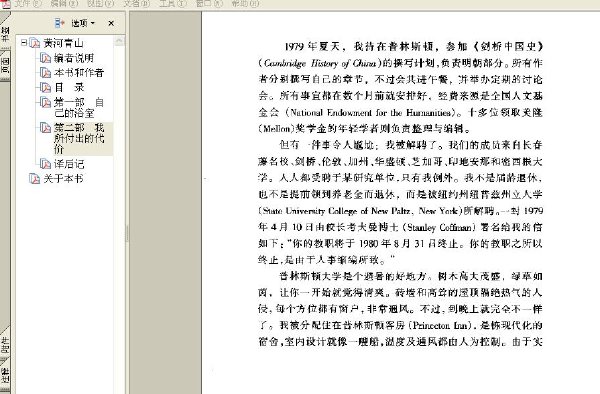
Task: Click the bookmarks panel scroll-up arrow
Action: click(x=119, y=41)
